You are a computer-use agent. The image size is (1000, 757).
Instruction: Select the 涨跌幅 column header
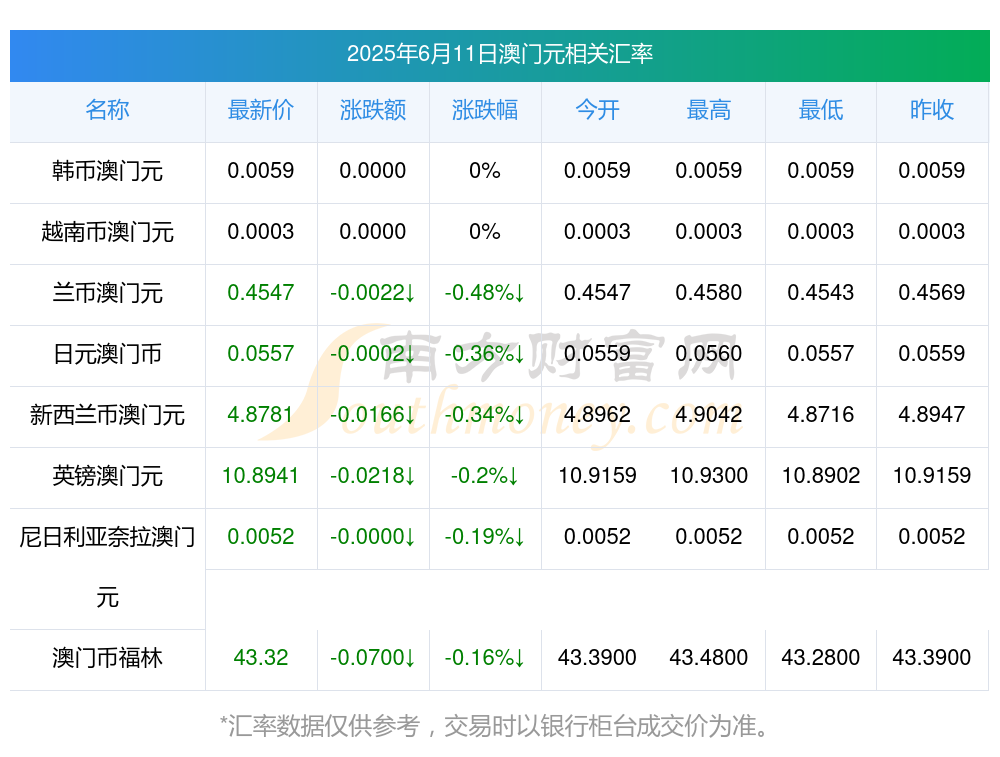[485, 110]
